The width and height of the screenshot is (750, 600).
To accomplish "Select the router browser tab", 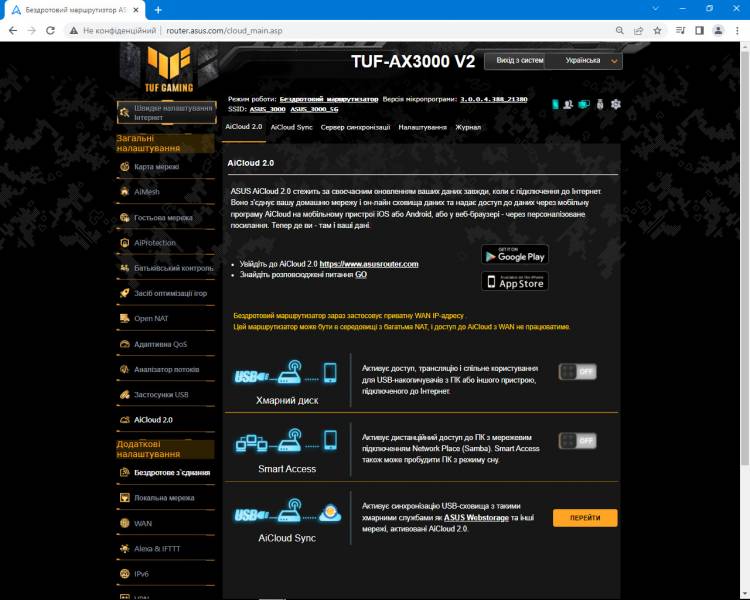I will tap(74, 10).
